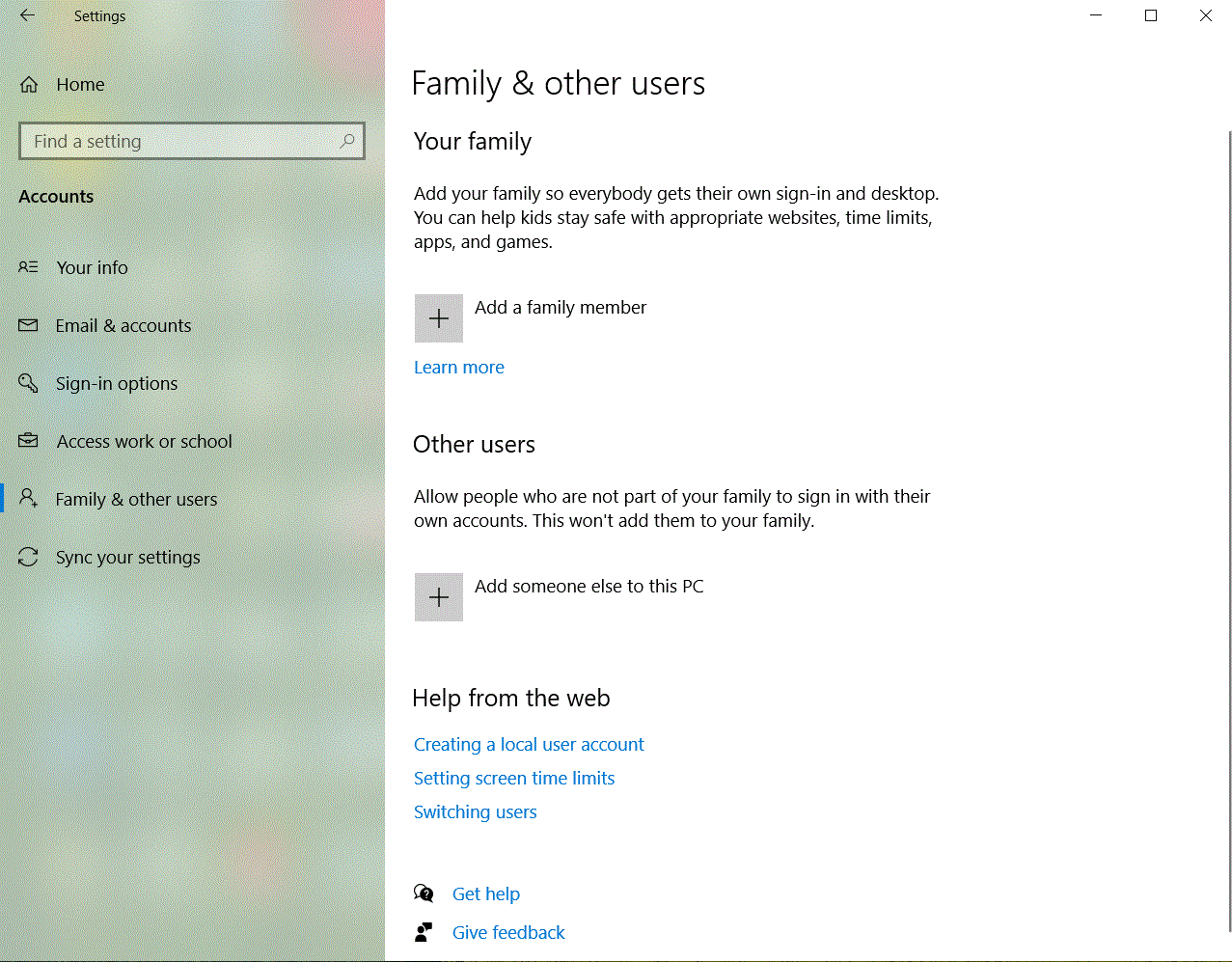Viewport: 1232px width, 962px height.
Task: Select Family & other users item
Action: tap(193, 499)
